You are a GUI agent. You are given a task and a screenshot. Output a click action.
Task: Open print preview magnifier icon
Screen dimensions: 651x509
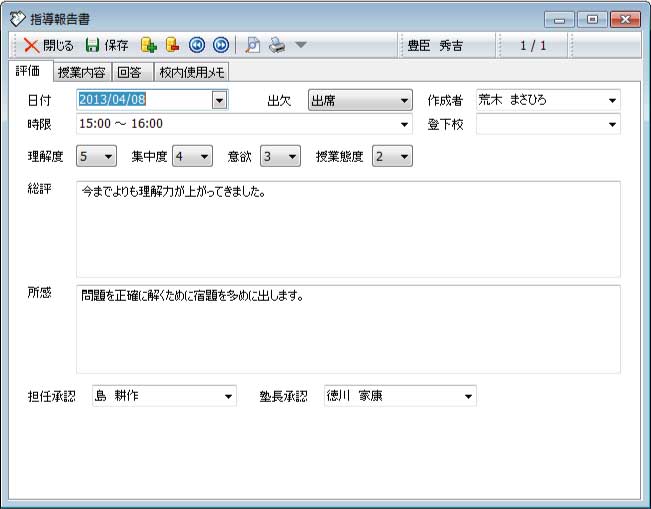[252, 45]
